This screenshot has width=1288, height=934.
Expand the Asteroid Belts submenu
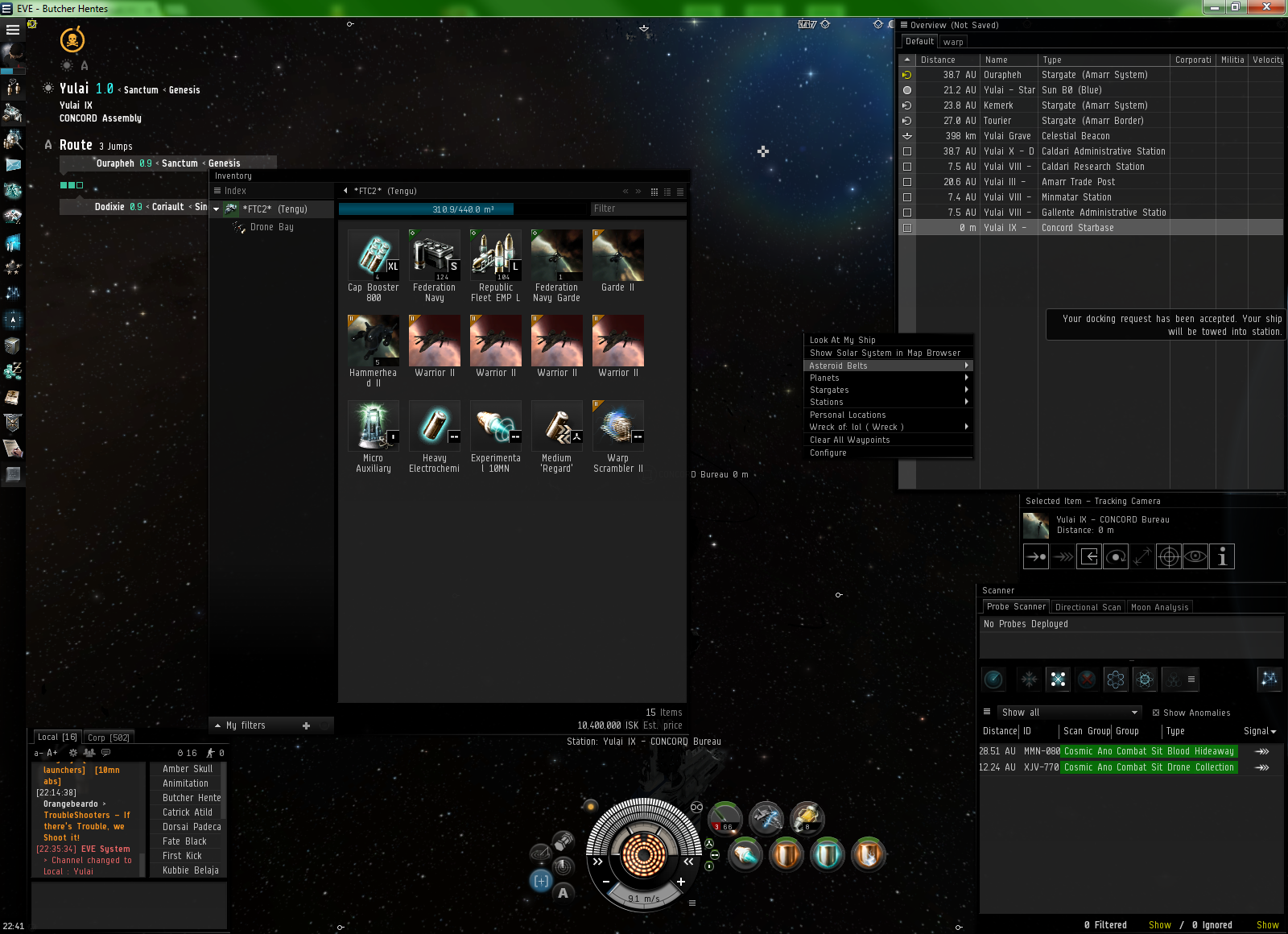(889, 366)
